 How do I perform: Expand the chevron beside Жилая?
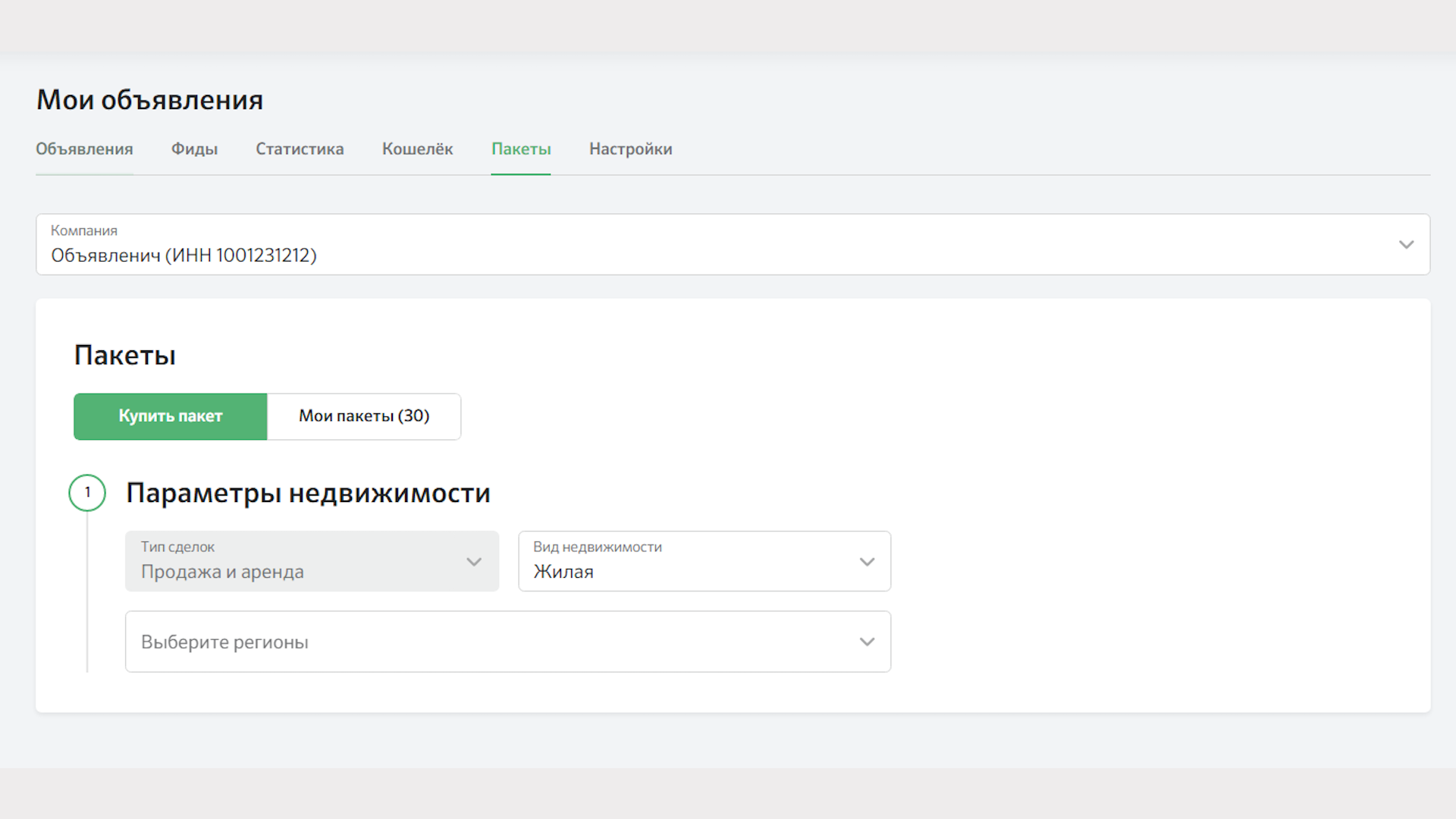(867, 562)
